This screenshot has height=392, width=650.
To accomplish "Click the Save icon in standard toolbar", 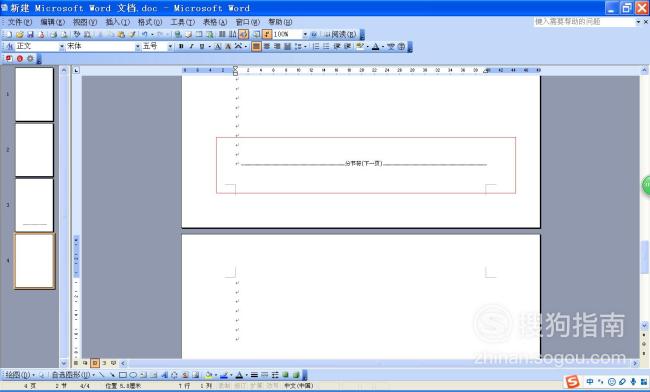I will click(30, 34).
